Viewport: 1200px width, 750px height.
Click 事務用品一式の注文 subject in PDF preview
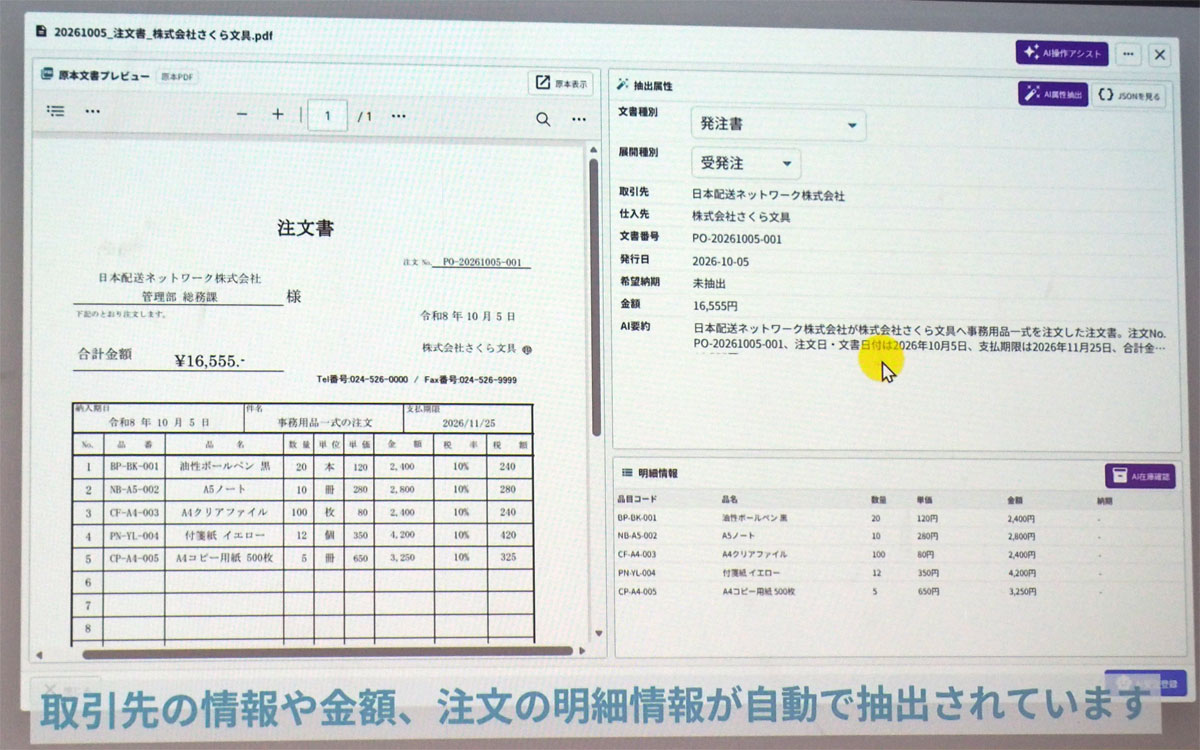coord(324,423)
